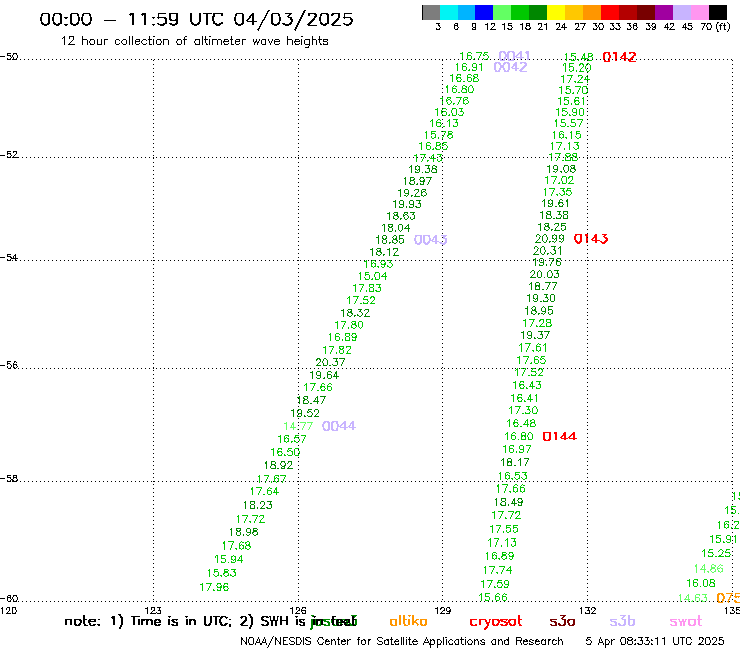Click the wave height value 18.17
Screen dimensions: 740x650
click(x=515, y=462)
